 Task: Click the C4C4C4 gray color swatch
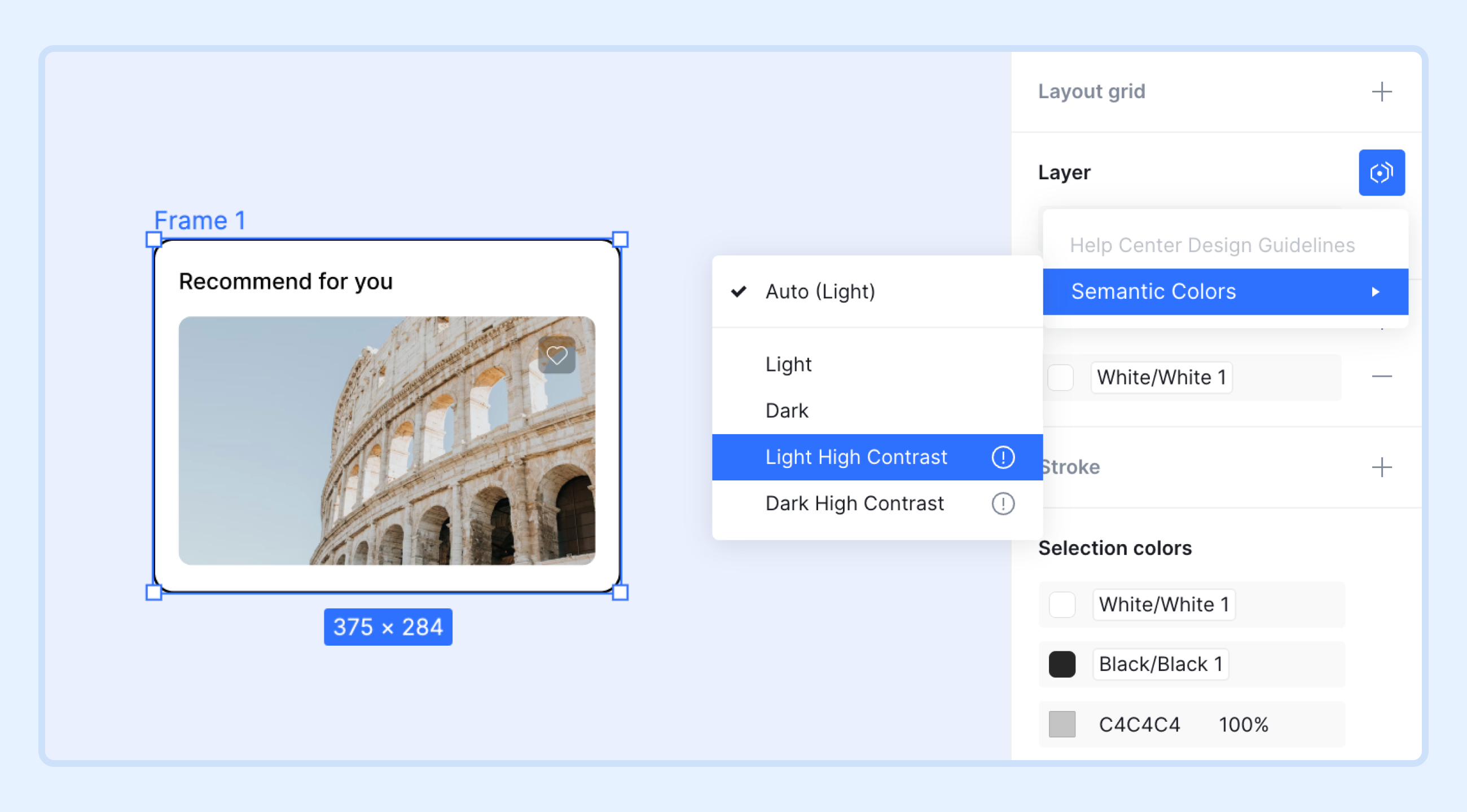(1061, 725)
